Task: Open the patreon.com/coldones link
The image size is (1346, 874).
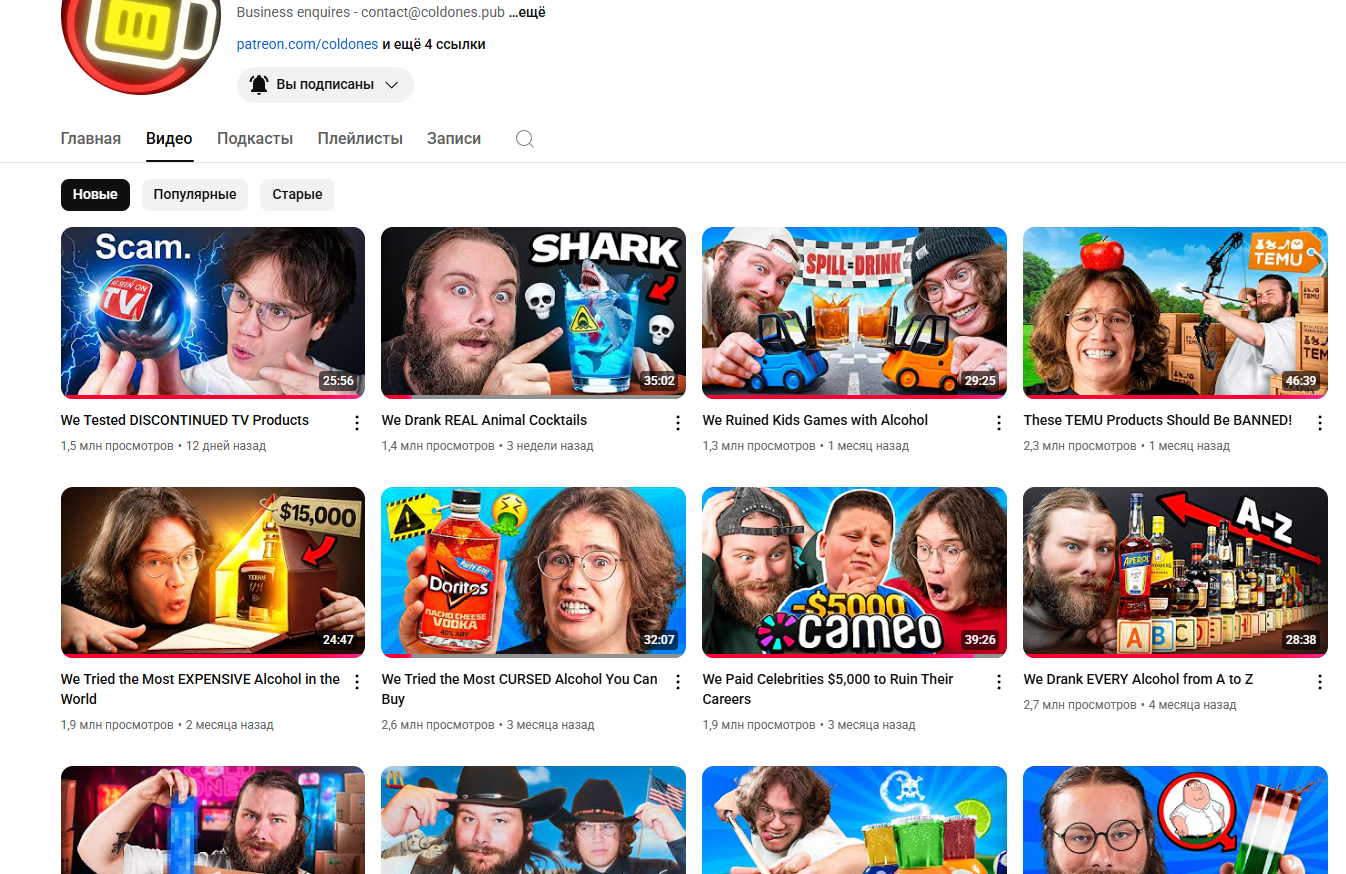Action: tap(307, 45)
